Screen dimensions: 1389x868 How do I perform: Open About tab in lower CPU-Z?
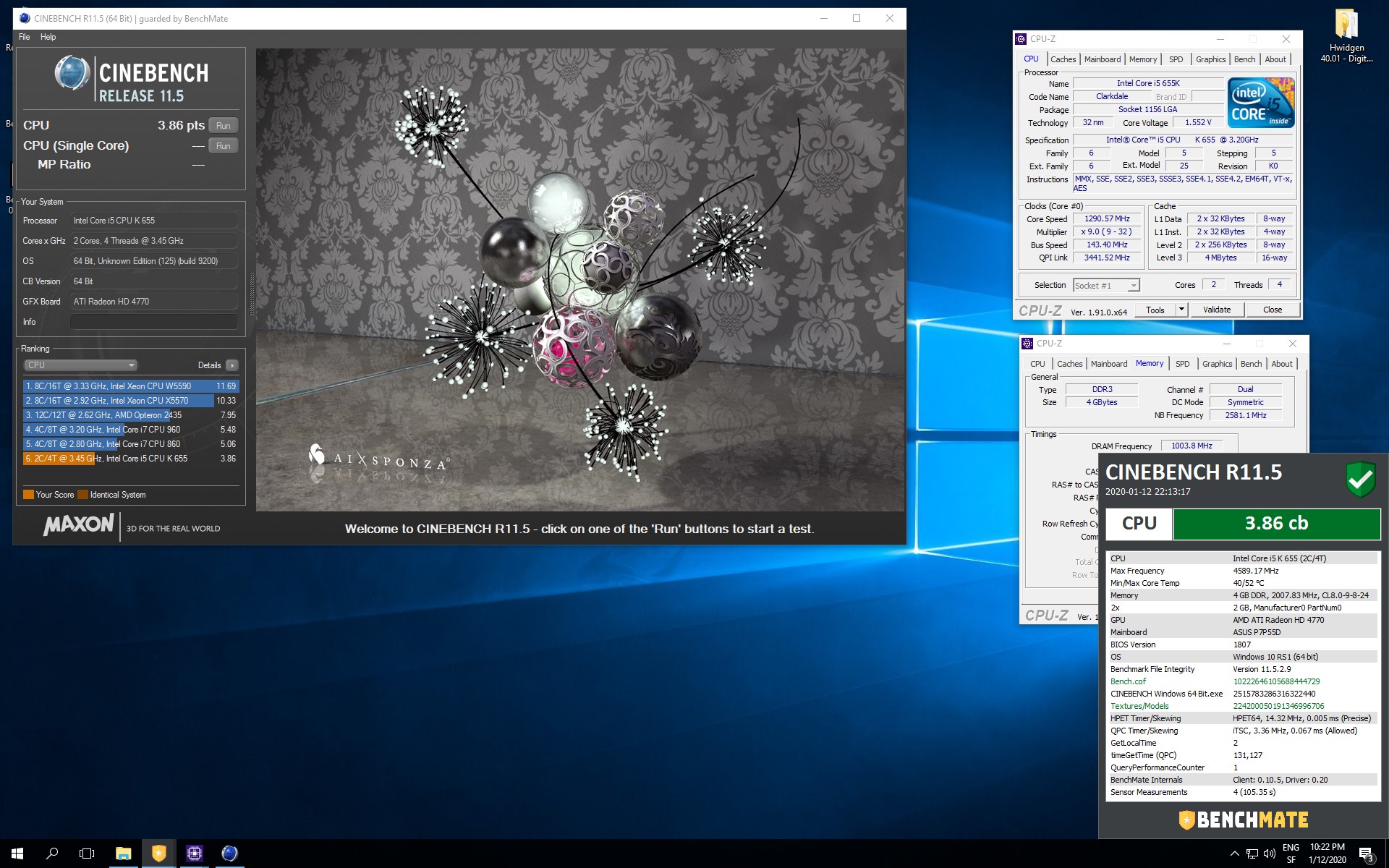pos(1282,364)
